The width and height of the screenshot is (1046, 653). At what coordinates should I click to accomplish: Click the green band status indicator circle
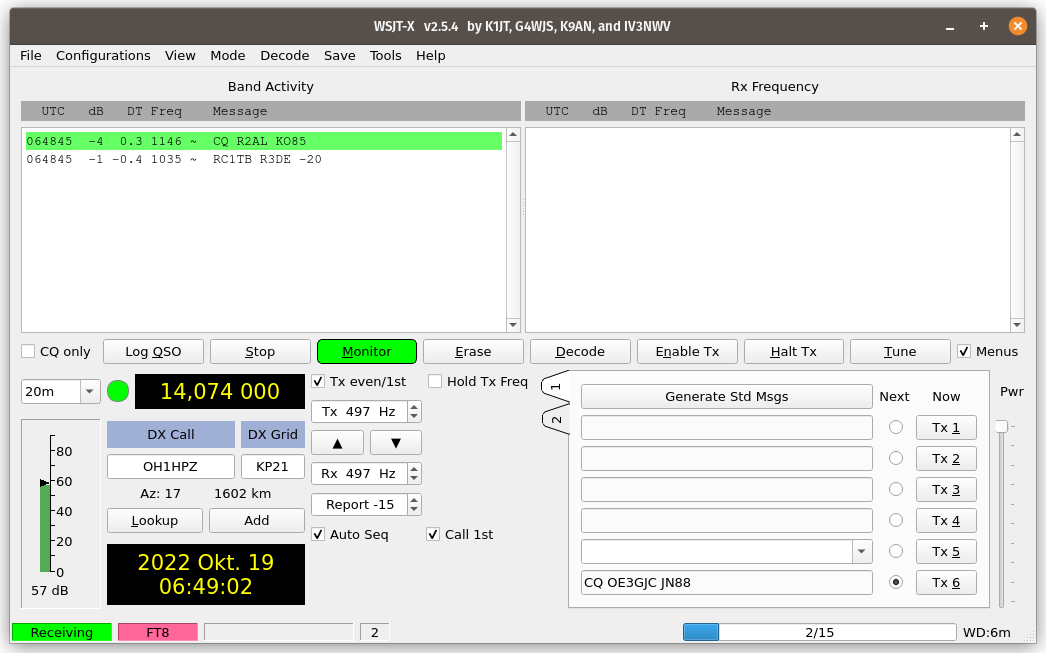coord(118,391)
